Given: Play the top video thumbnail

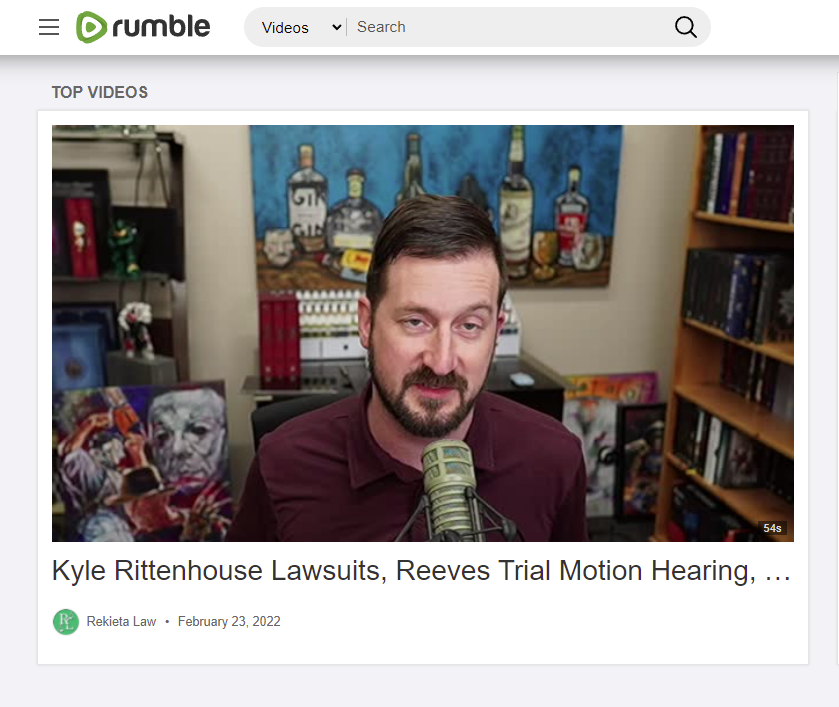Looking at the screenshot, I should pyautogui.click(x=423, y=333).
